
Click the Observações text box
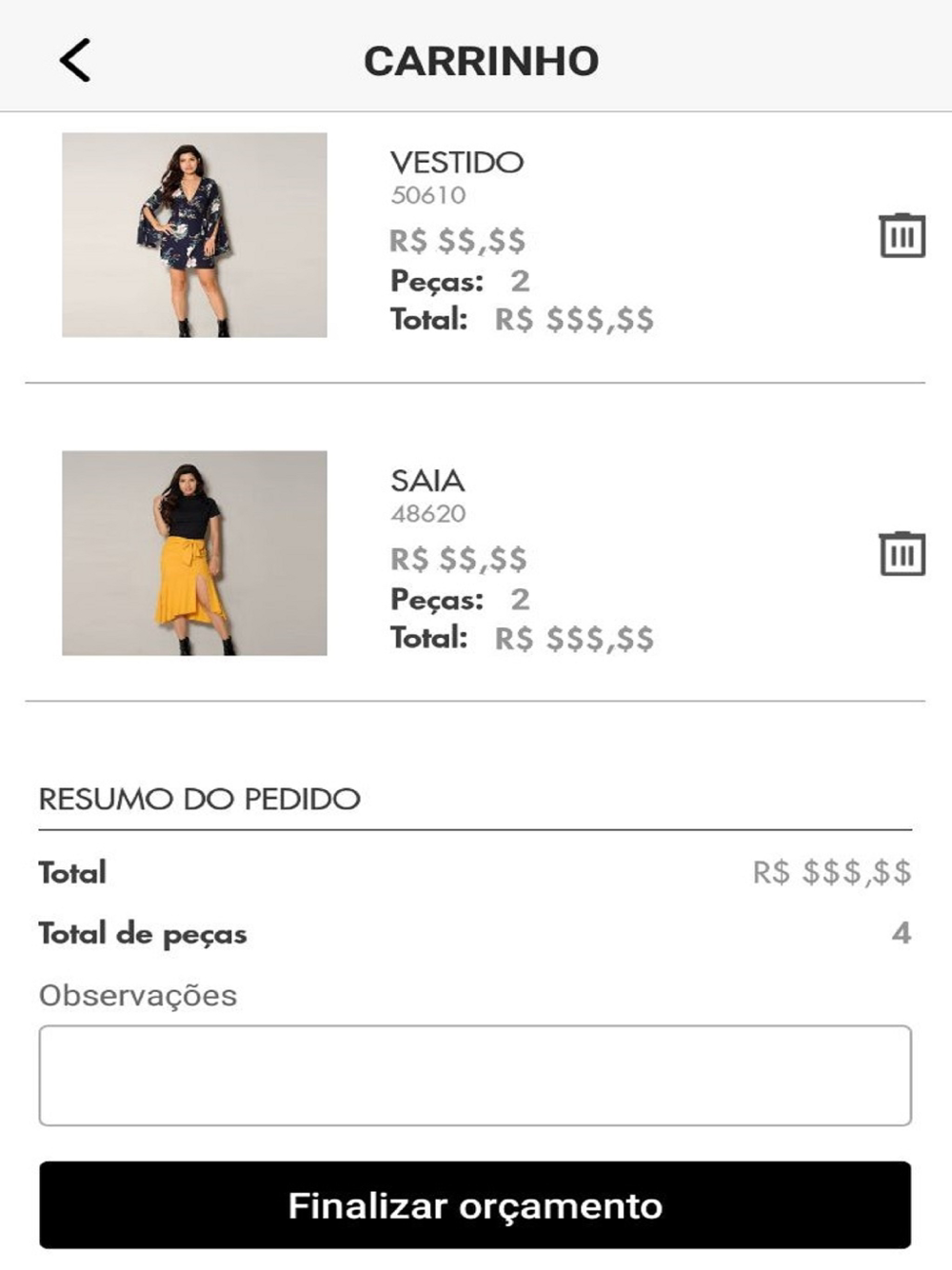pos(475,1075)
